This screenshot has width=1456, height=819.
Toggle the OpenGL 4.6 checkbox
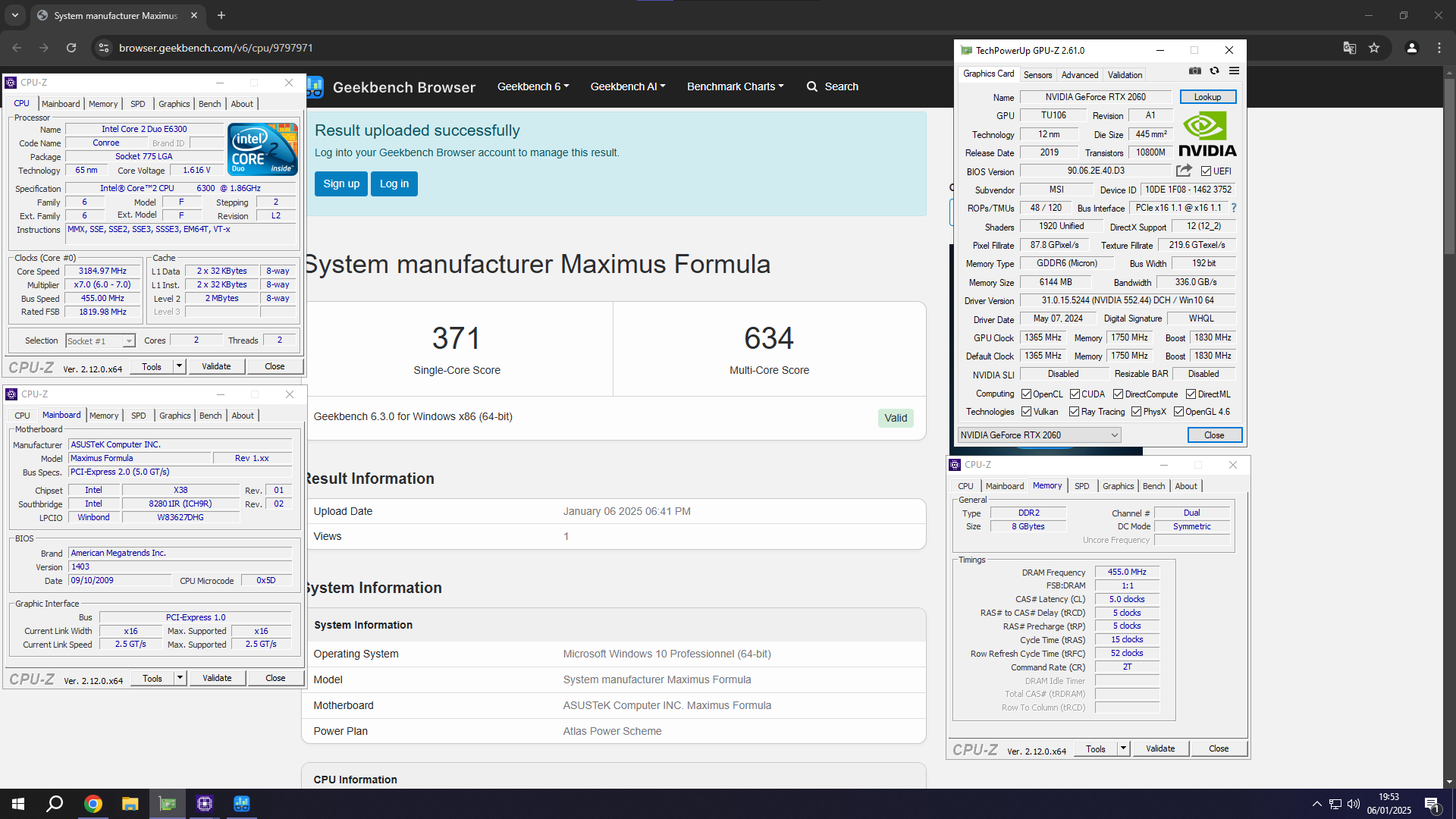click(1178, 412)
